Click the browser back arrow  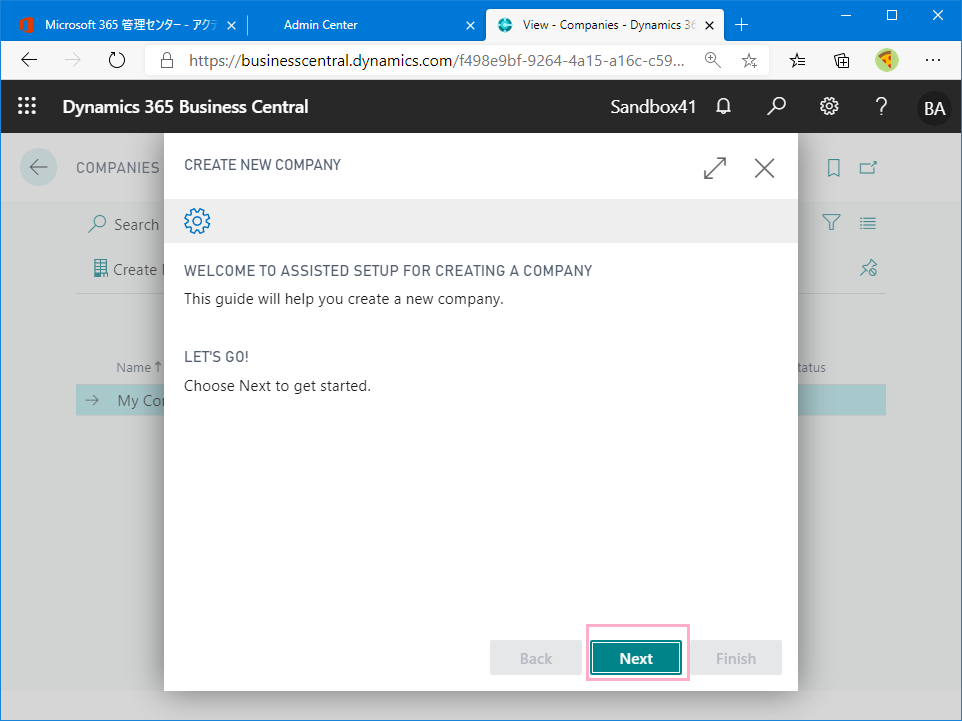29,60
